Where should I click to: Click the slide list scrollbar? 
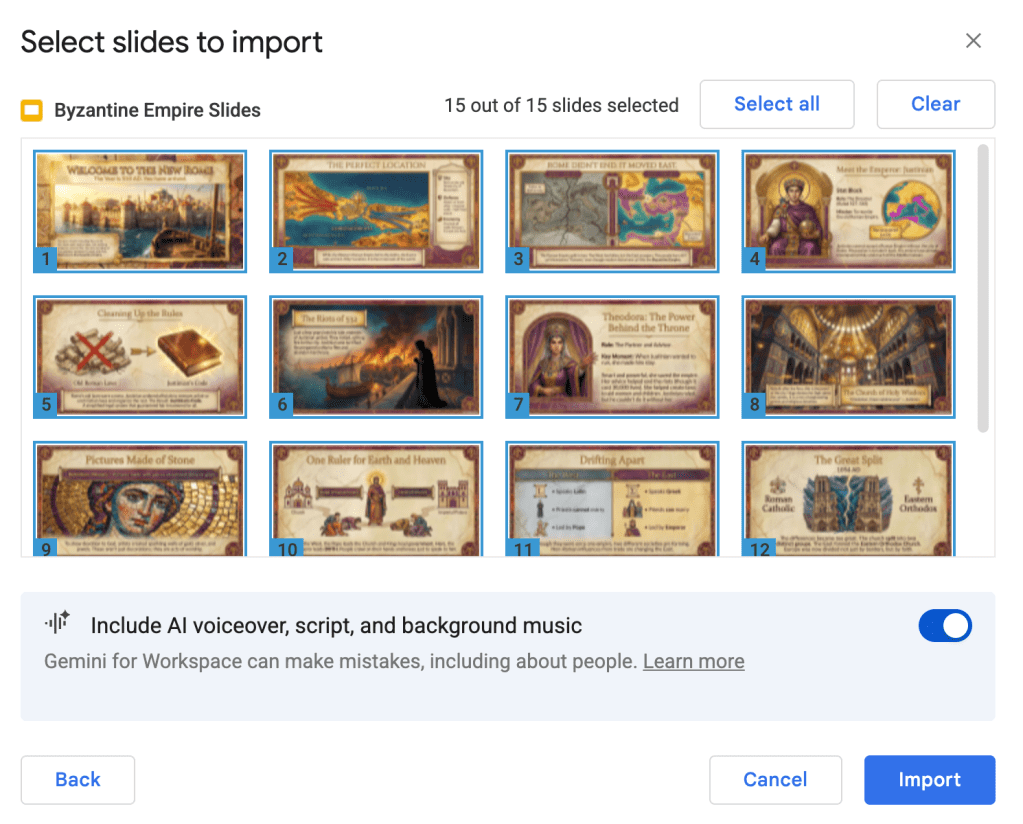click(982, 290)
